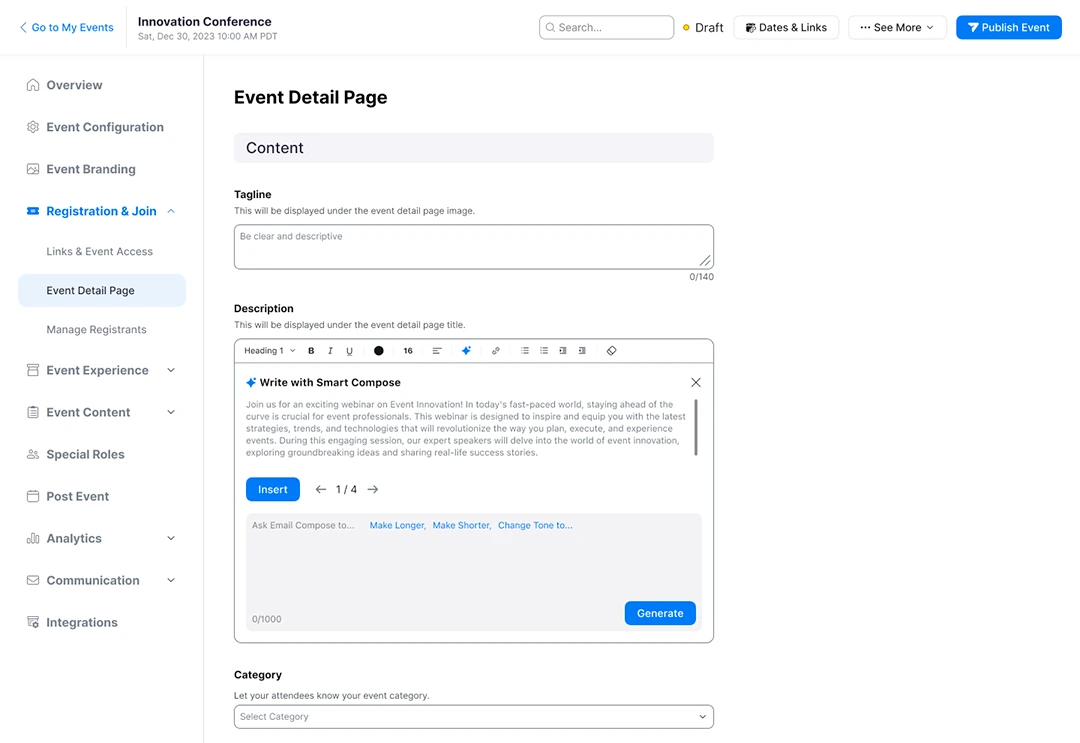Open the Select Category dropdown

coord(473,717)
